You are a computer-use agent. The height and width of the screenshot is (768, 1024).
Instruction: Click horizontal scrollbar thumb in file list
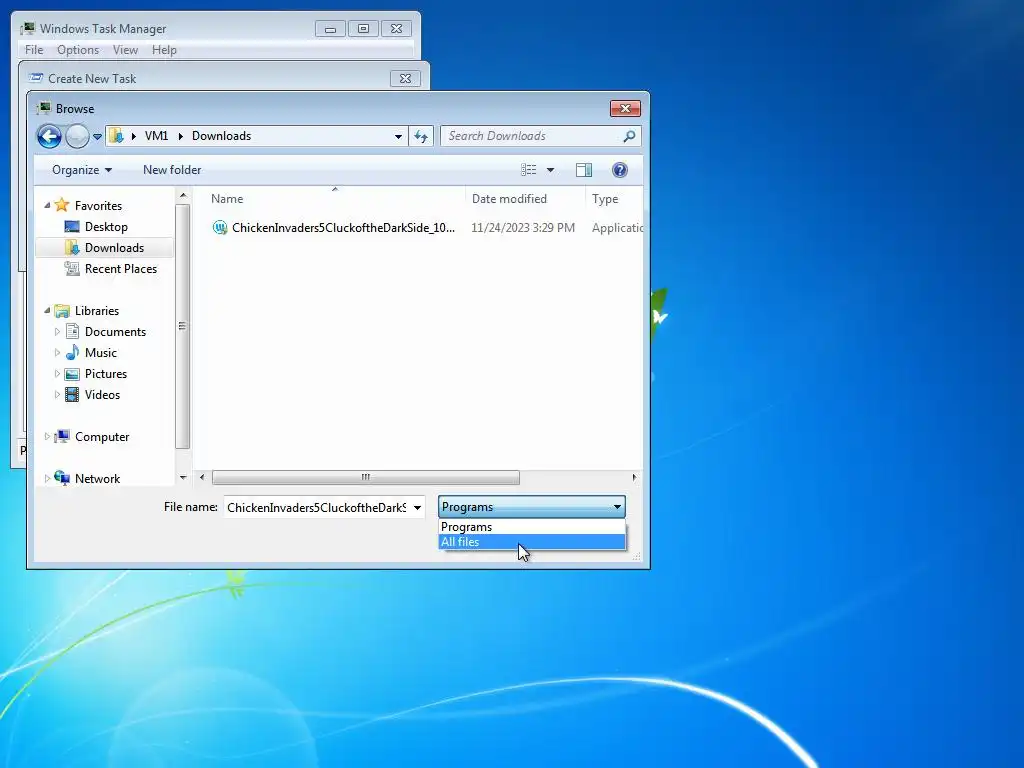click(366, 477)
